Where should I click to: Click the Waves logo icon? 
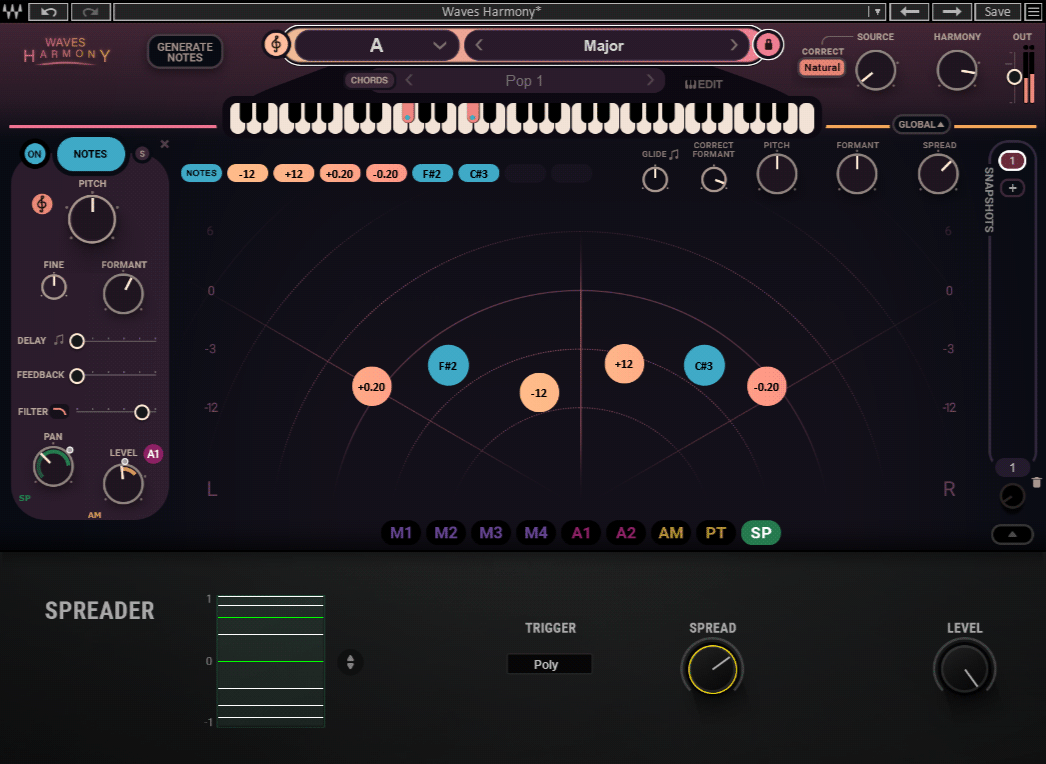click(12, 11)
